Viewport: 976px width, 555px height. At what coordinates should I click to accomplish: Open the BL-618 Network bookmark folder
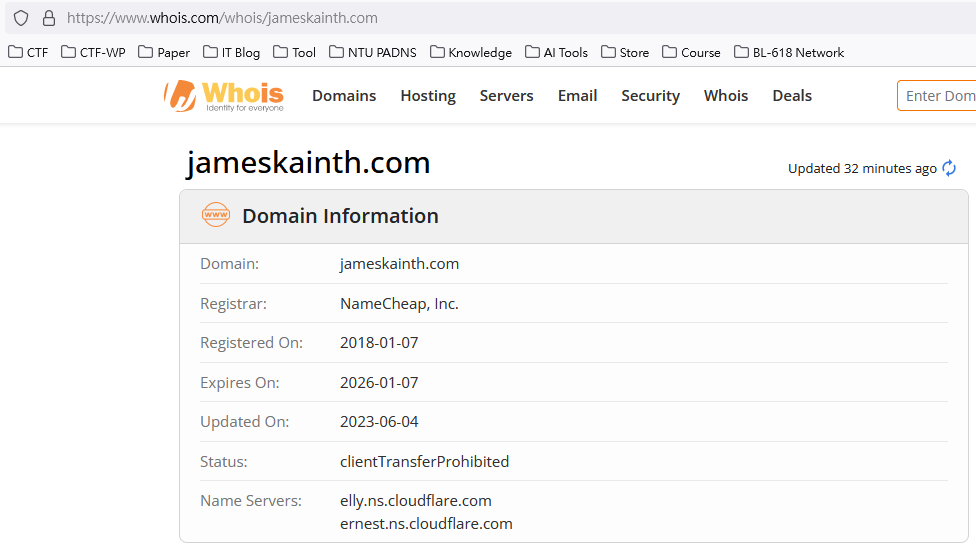click(789, 52)
